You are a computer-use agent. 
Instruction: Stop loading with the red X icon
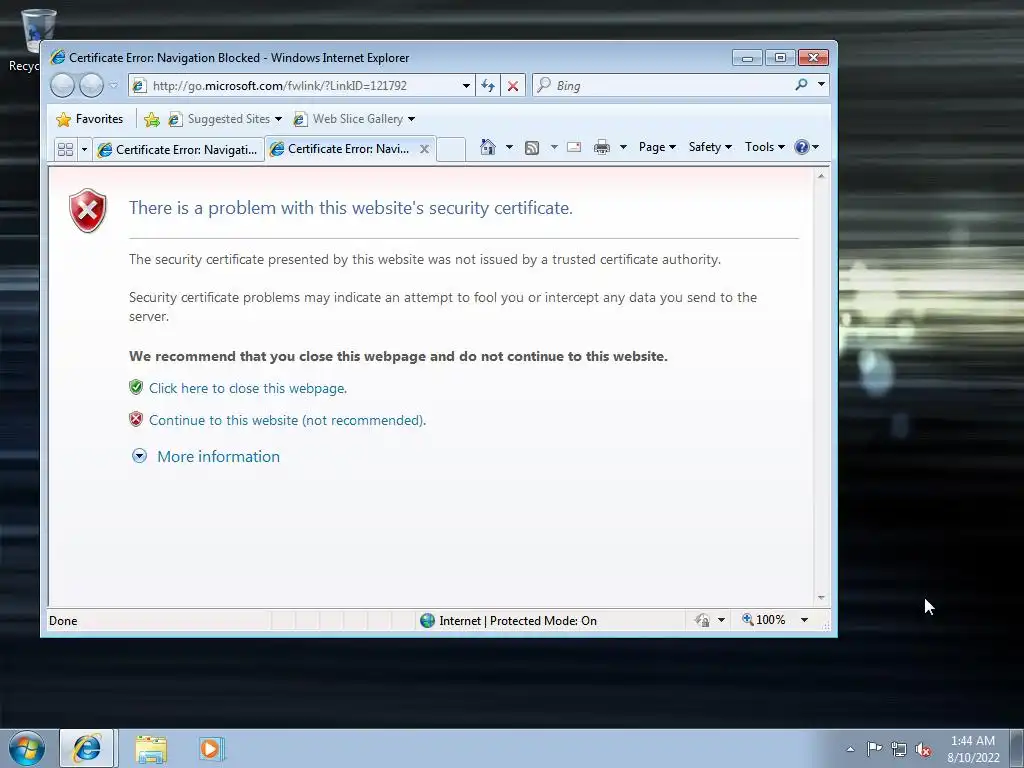(x=513, y=86)
